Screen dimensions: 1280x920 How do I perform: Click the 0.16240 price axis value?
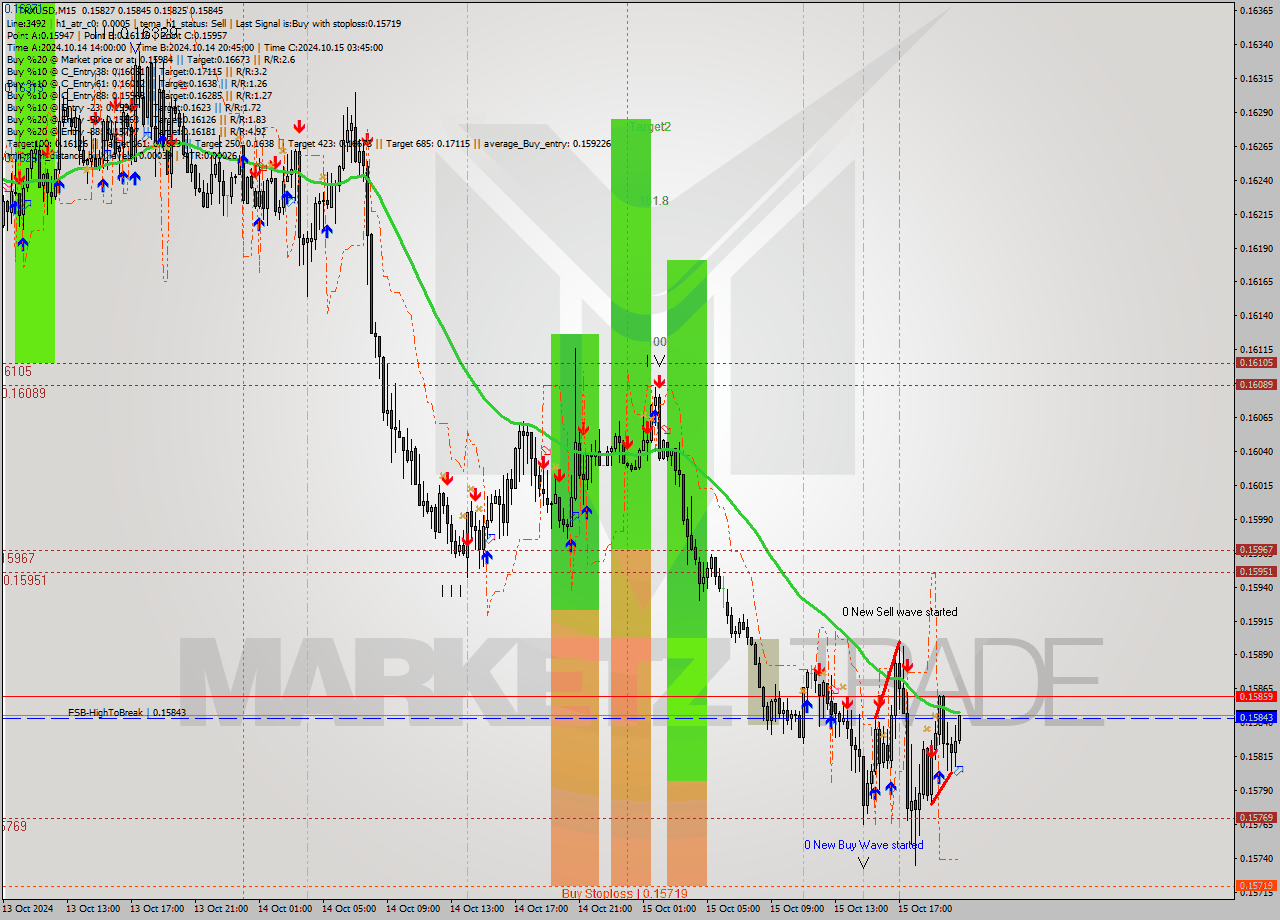click(x=1256, y=180)
